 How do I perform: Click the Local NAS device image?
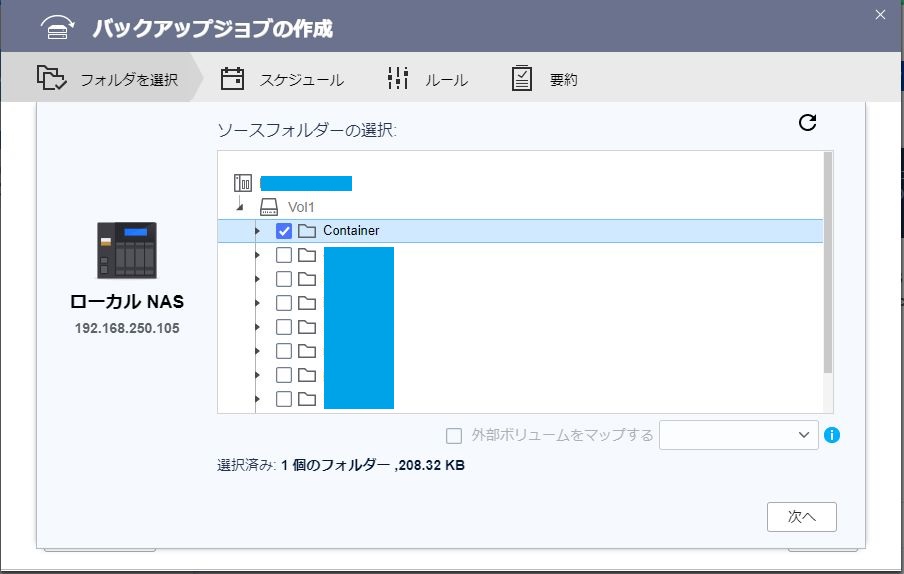coord(127,250)
